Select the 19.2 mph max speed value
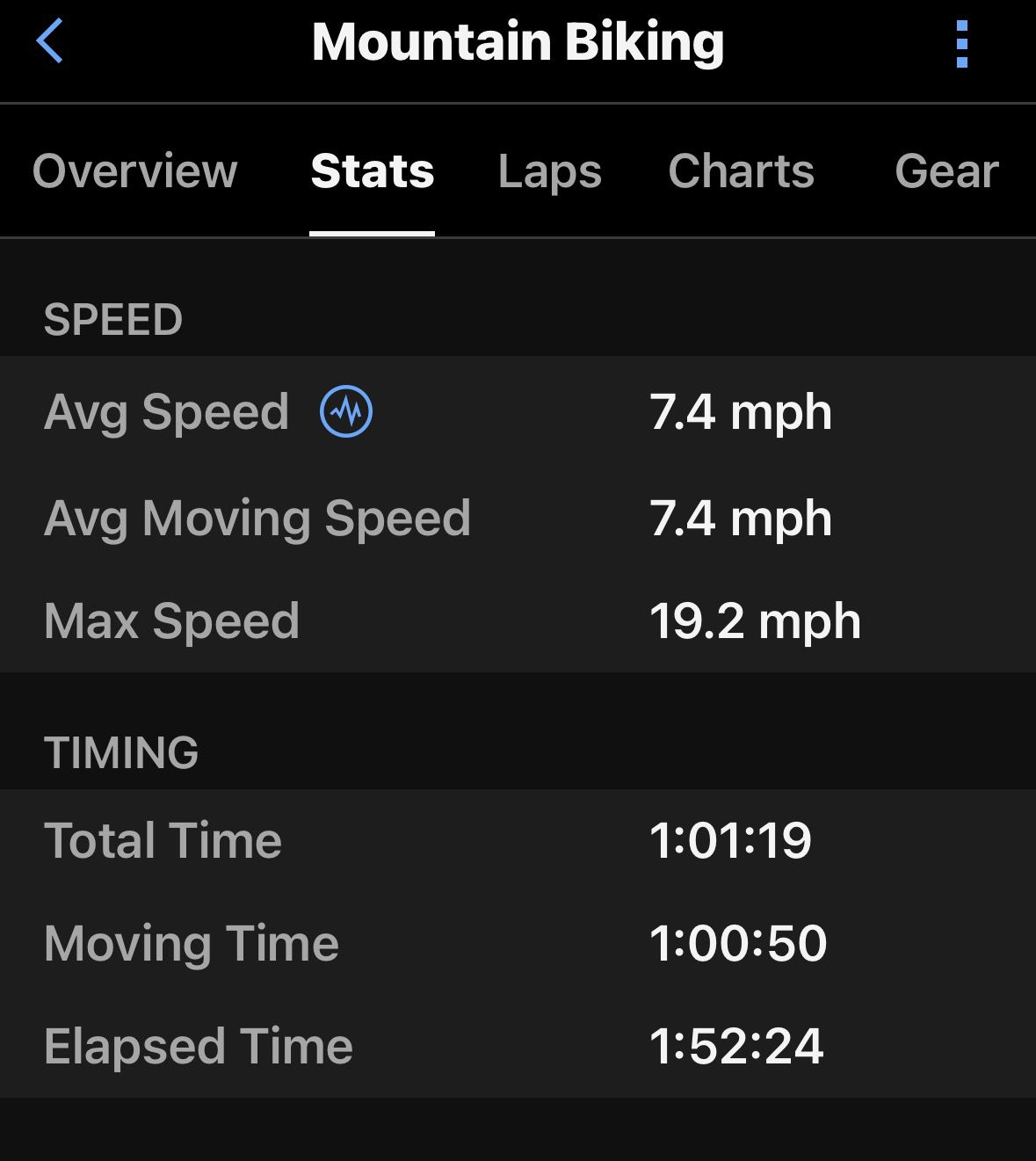1036x1161 pixels. click(x=756, y=622)
